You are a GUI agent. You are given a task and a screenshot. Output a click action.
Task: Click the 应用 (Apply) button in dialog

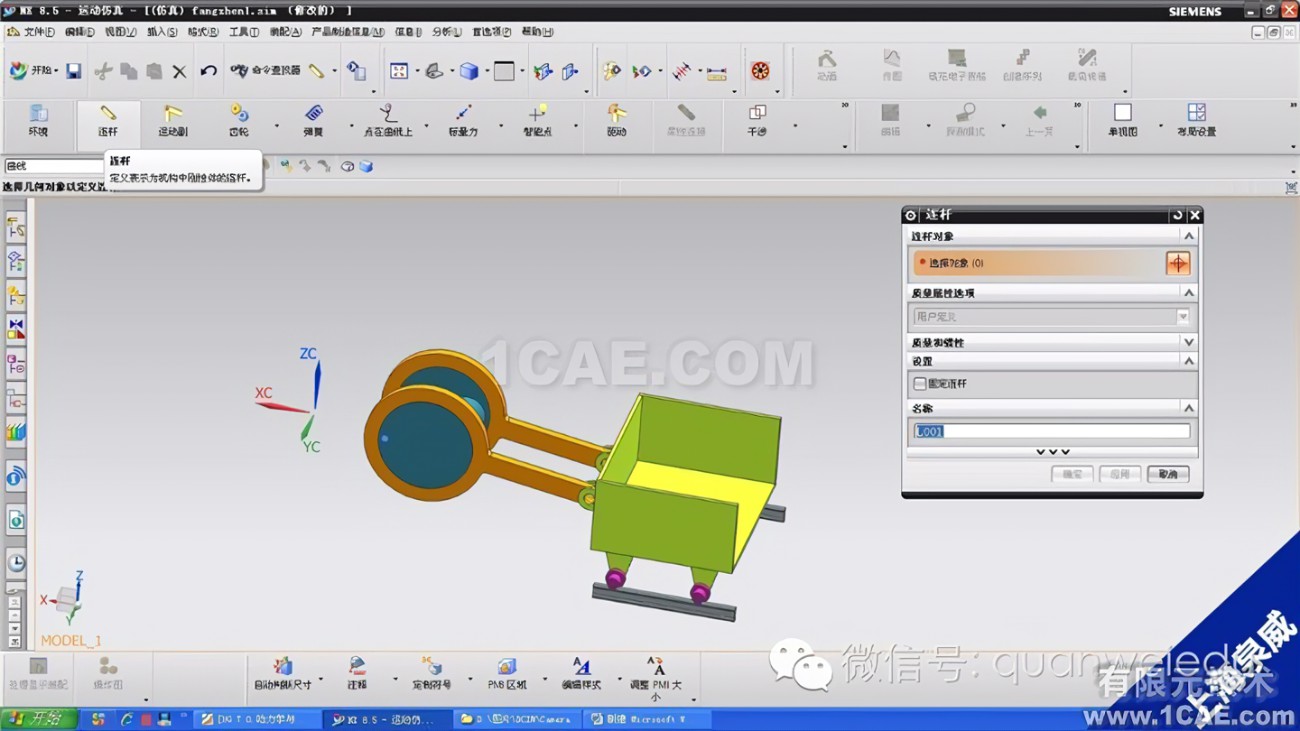(1120, 474)
